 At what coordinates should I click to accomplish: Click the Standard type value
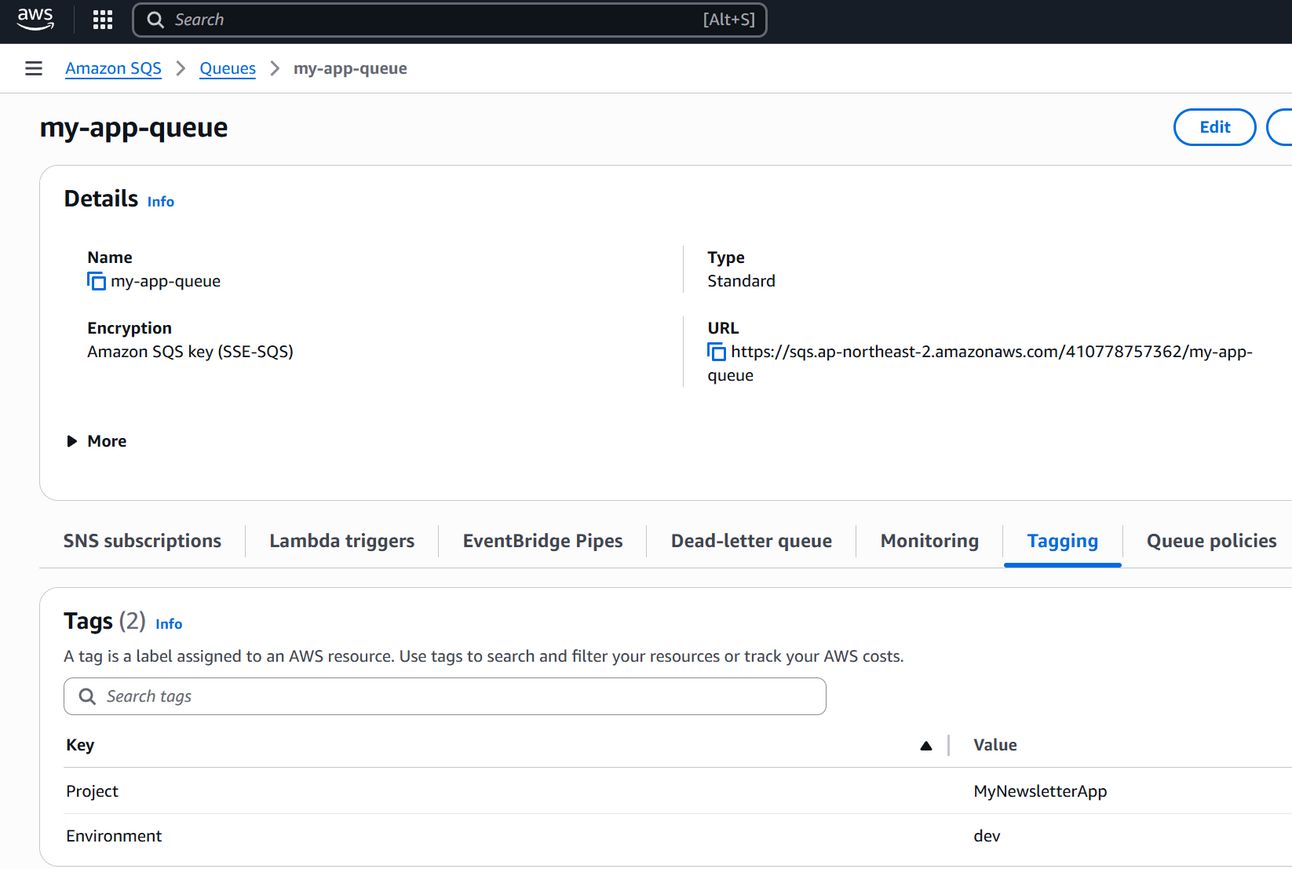741,281
